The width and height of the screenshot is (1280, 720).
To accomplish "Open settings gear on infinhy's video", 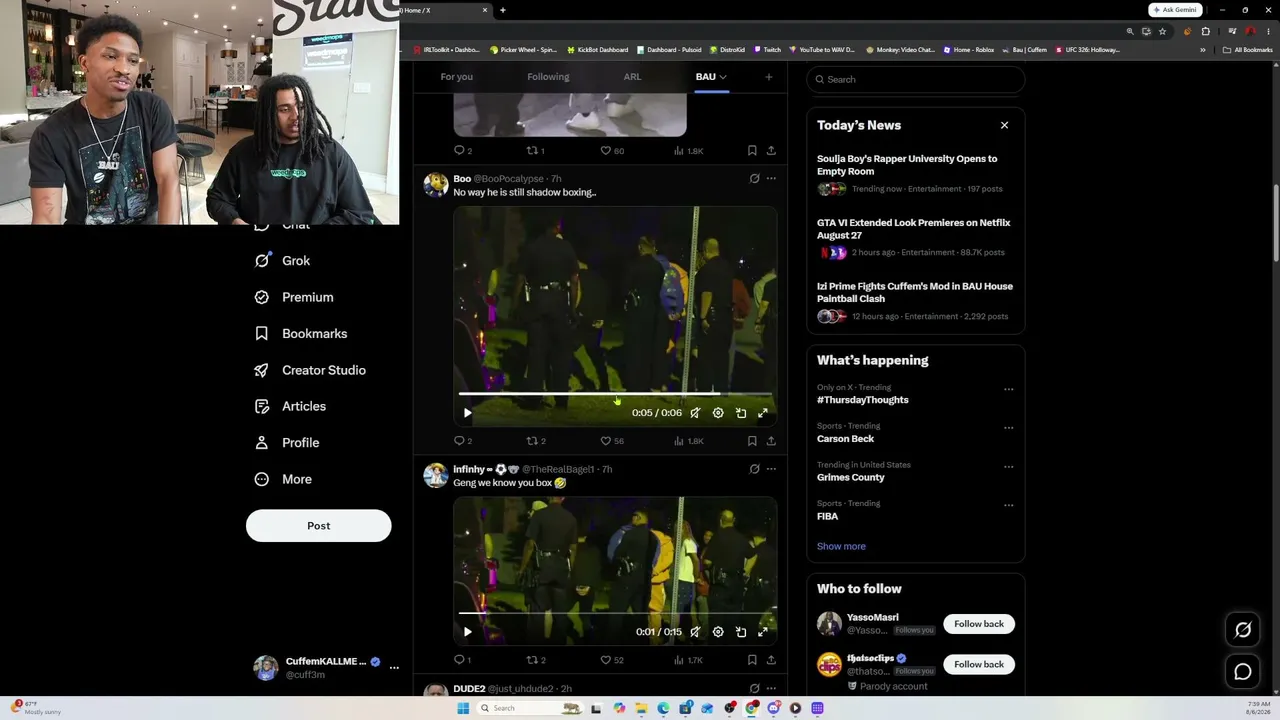I will click(x=718, y=632).
